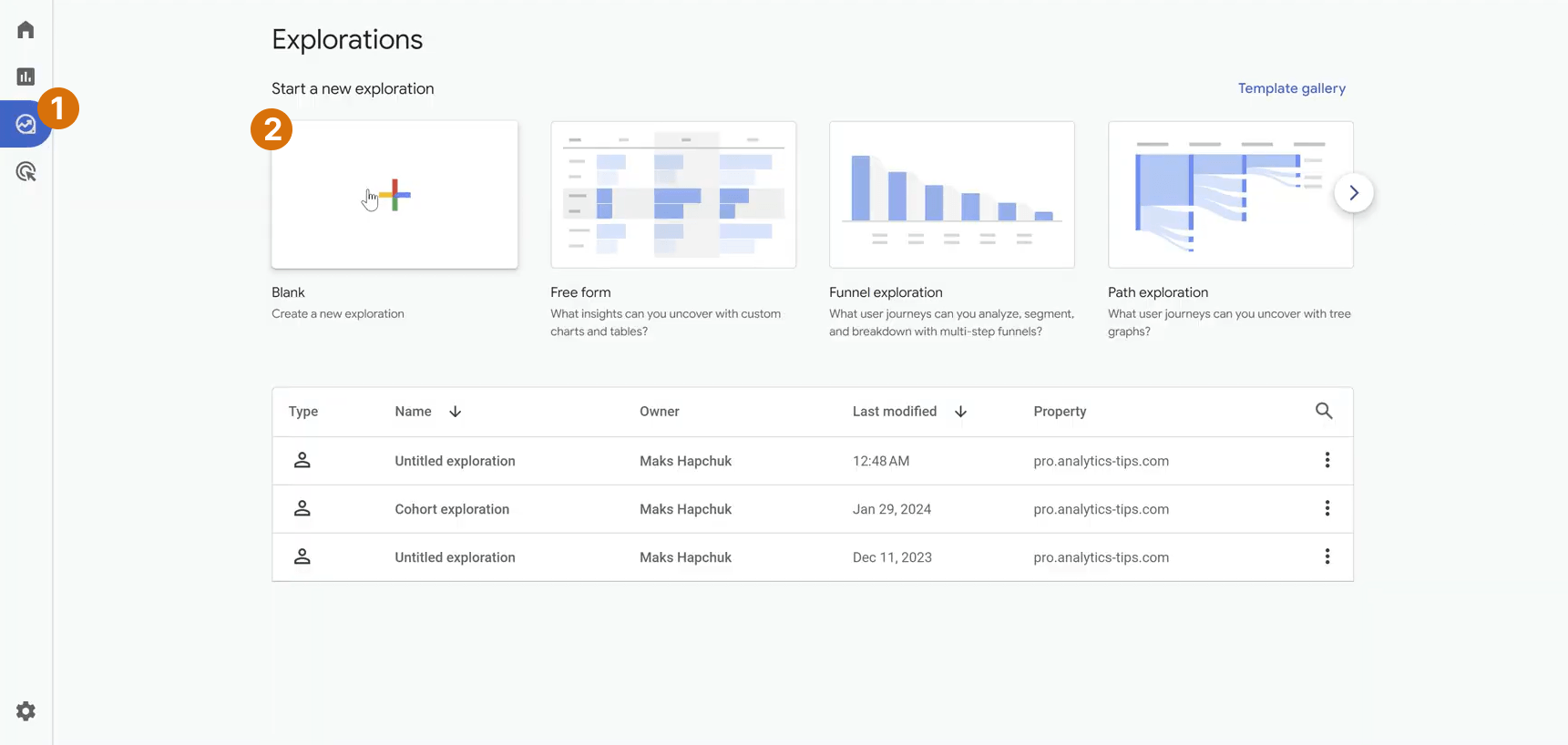Open the Advertising icon in sidebar
The height and width of the screenshot is (745, 1568).
click(x=26, y=171)
